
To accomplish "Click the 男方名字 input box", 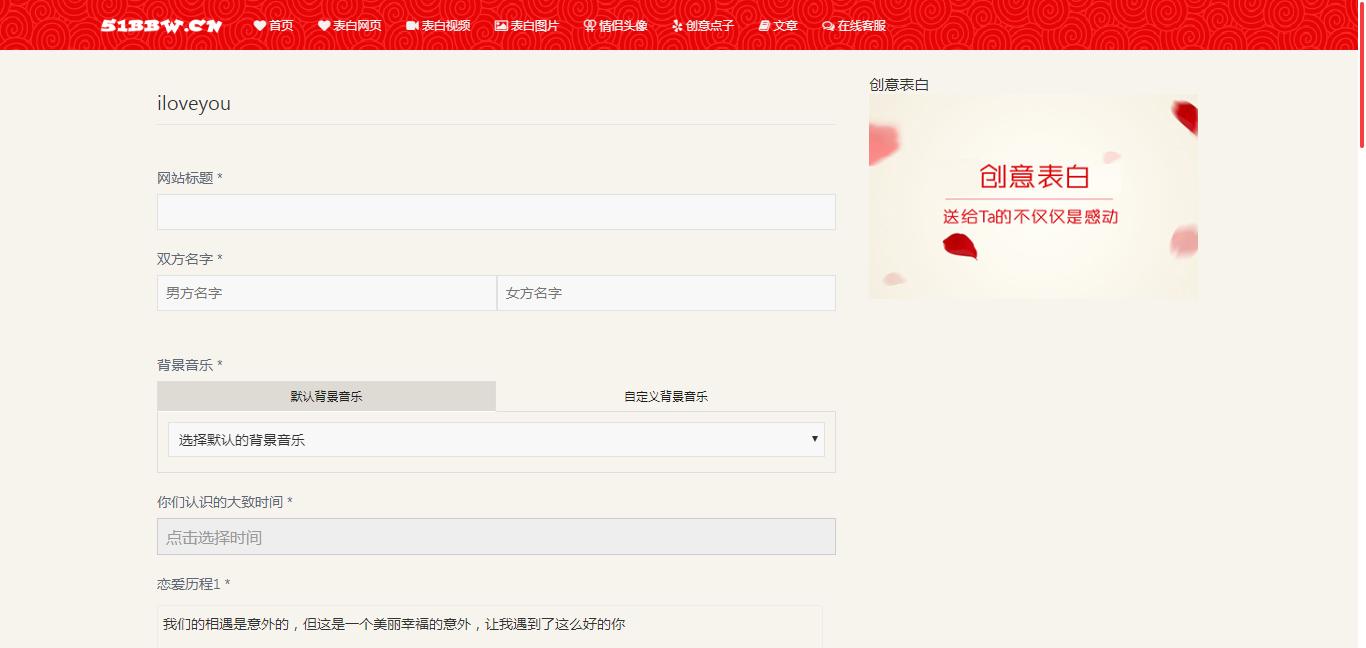I will 326,292.
